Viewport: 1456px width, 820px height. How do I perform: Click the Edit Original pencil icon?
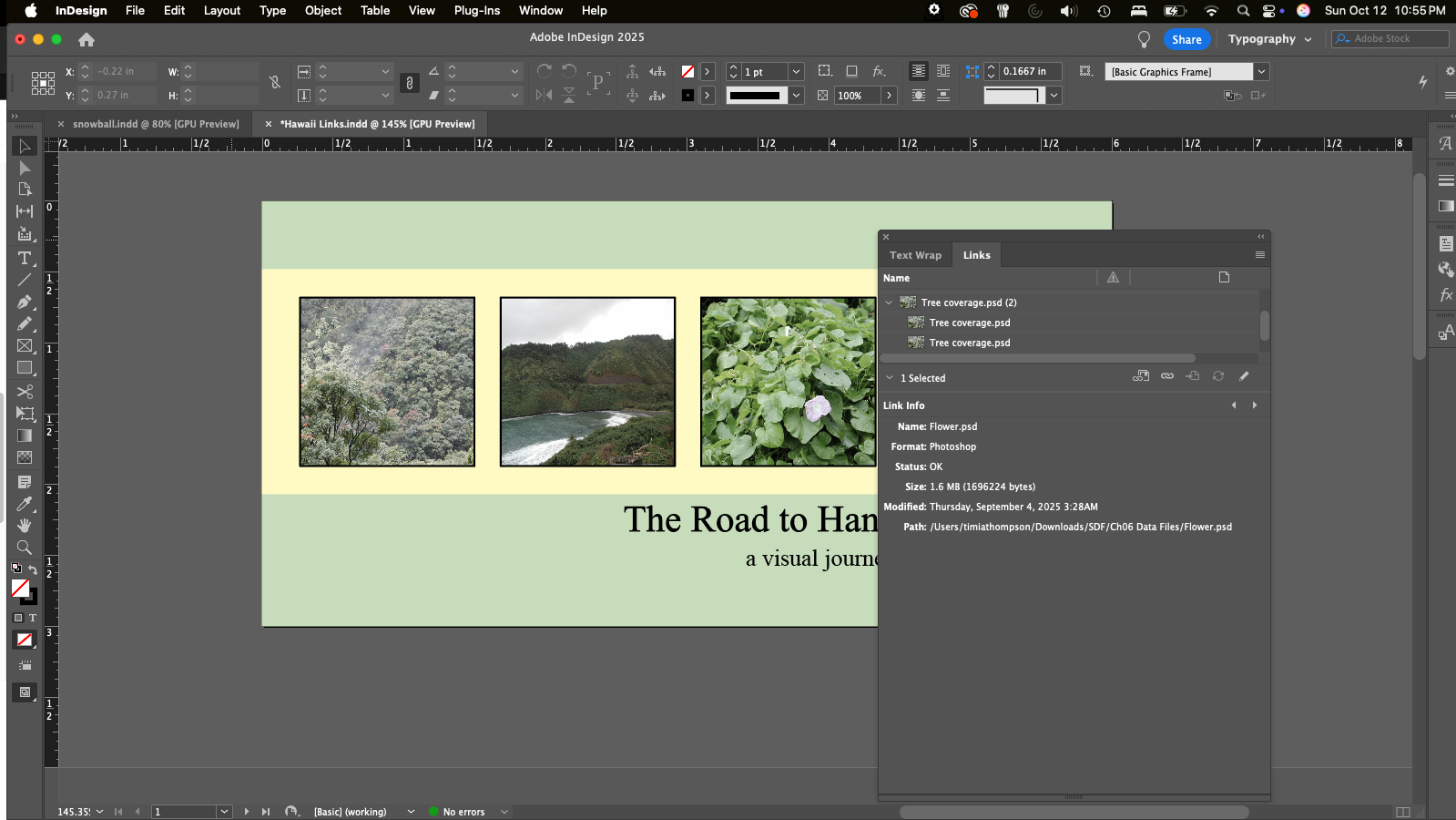click(x=1244, y=376)
